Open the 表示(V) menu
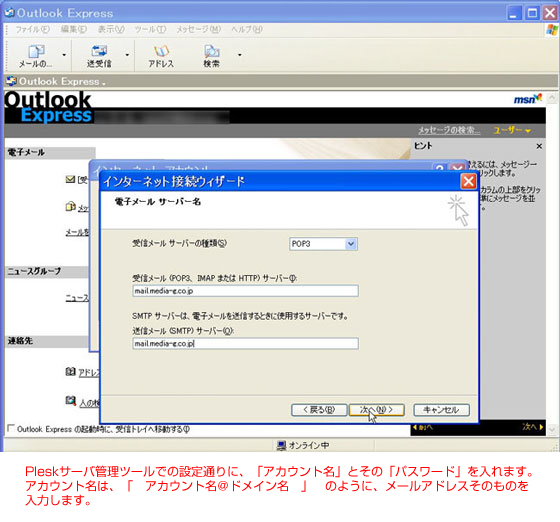Viewport: 560px width, 522px height. click(111, 29)
